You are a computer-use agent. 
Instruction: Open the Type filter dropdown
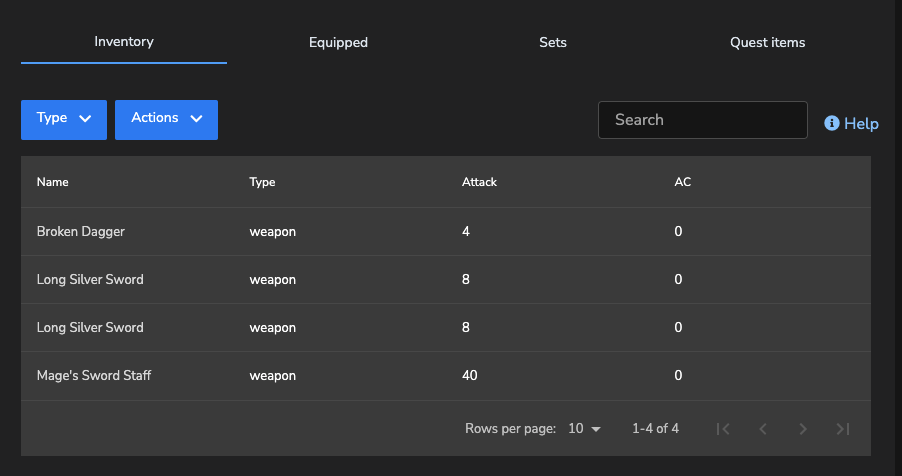[64, 120]
